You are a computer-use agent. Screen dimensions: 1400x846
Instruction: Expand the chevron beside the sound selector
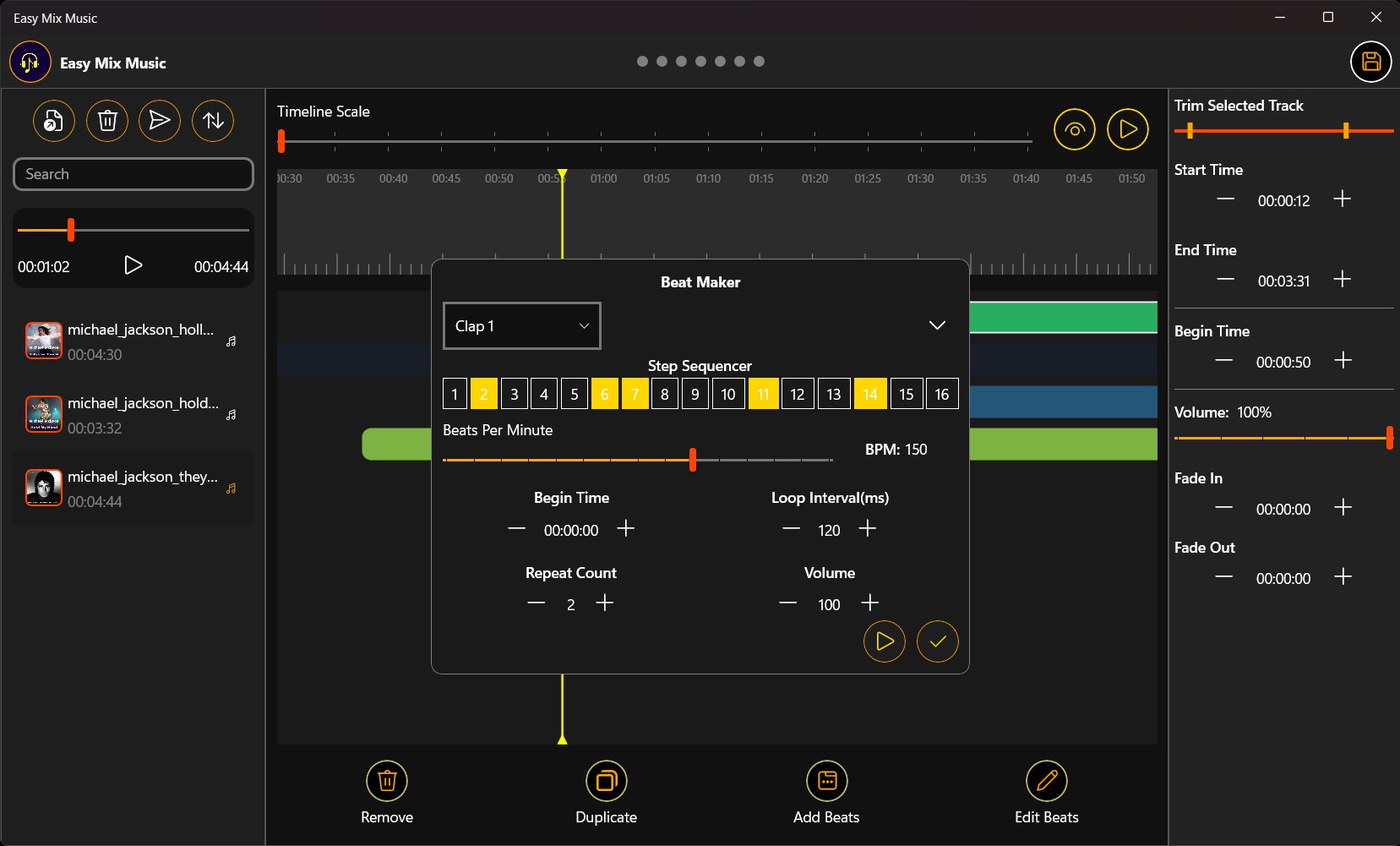(936, 325)
